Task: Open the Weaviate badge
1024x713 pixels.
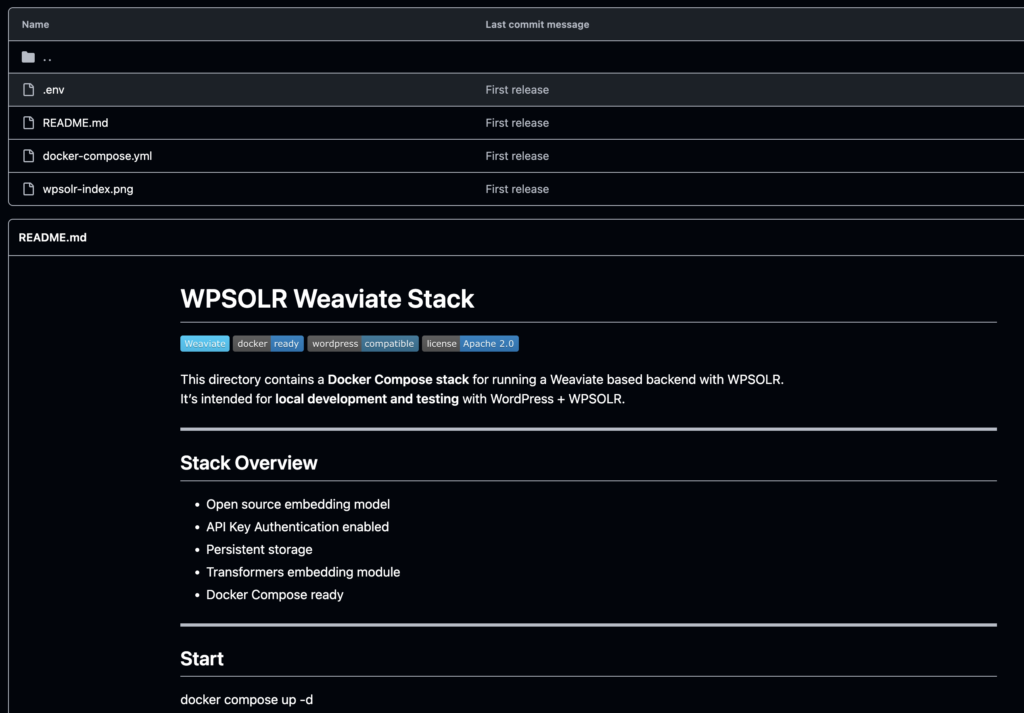Action: (205, 343)
